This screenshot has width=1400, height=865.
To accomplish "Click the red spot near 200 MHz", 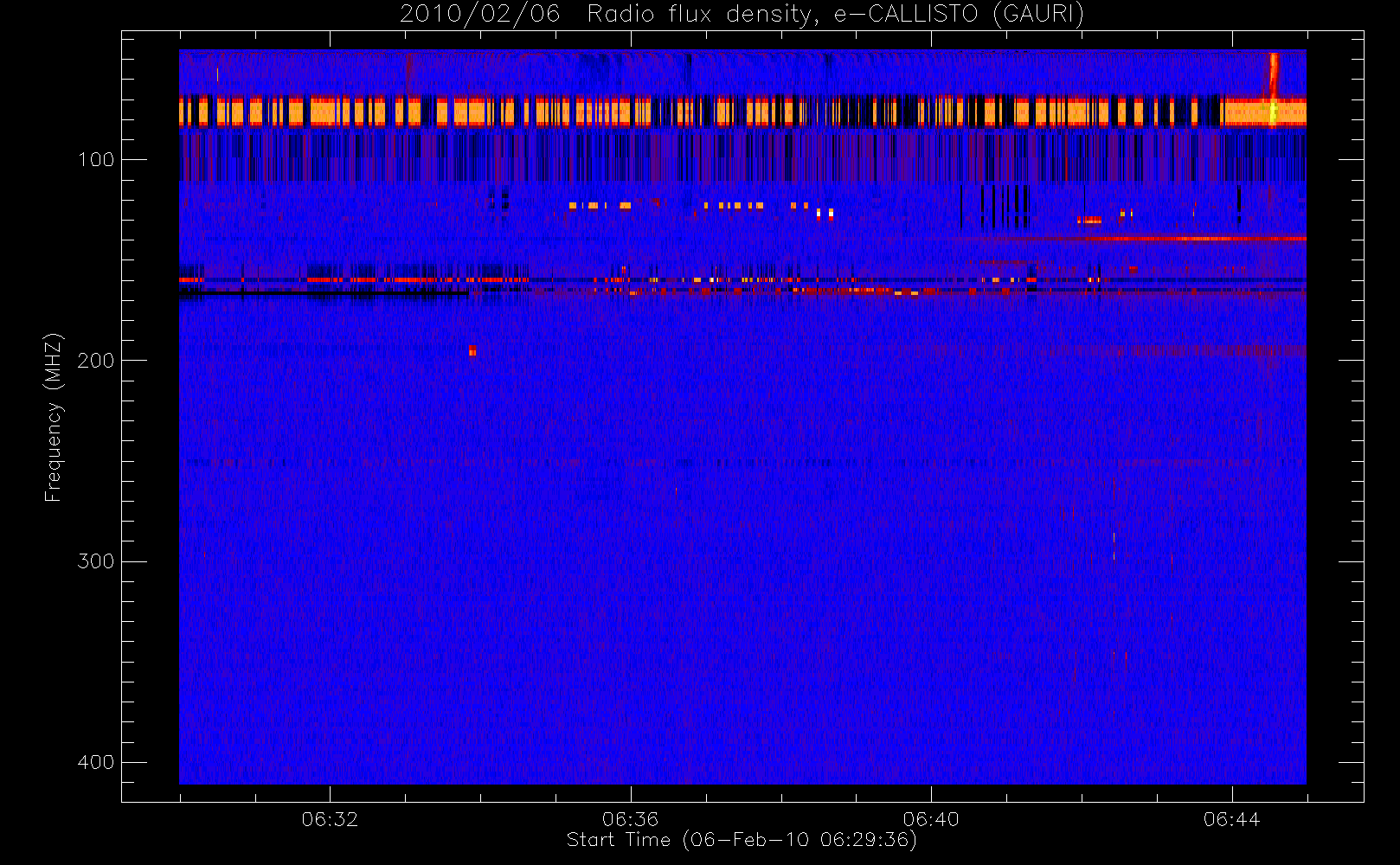I will [472, 350].
